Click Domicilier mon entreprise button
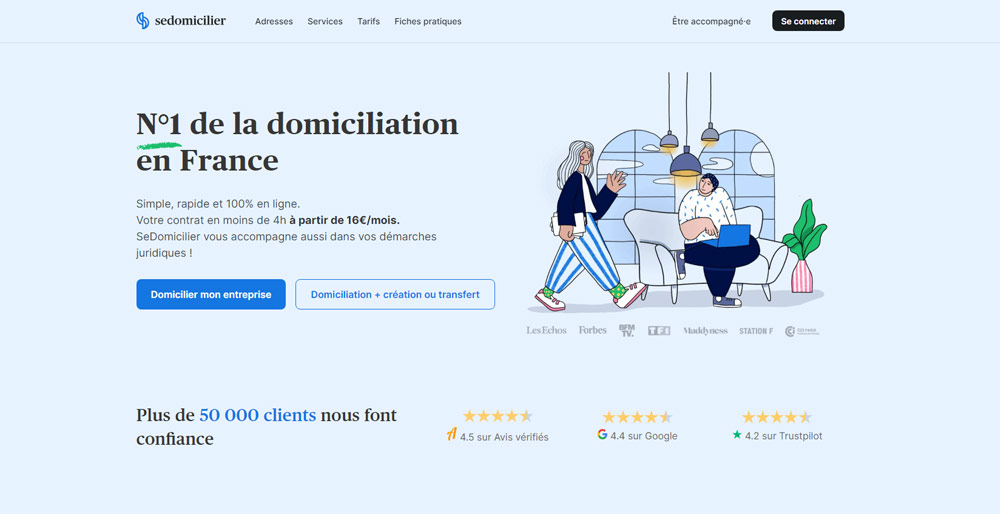Viewport: 1000px width, 514px height. pos(211,295)
